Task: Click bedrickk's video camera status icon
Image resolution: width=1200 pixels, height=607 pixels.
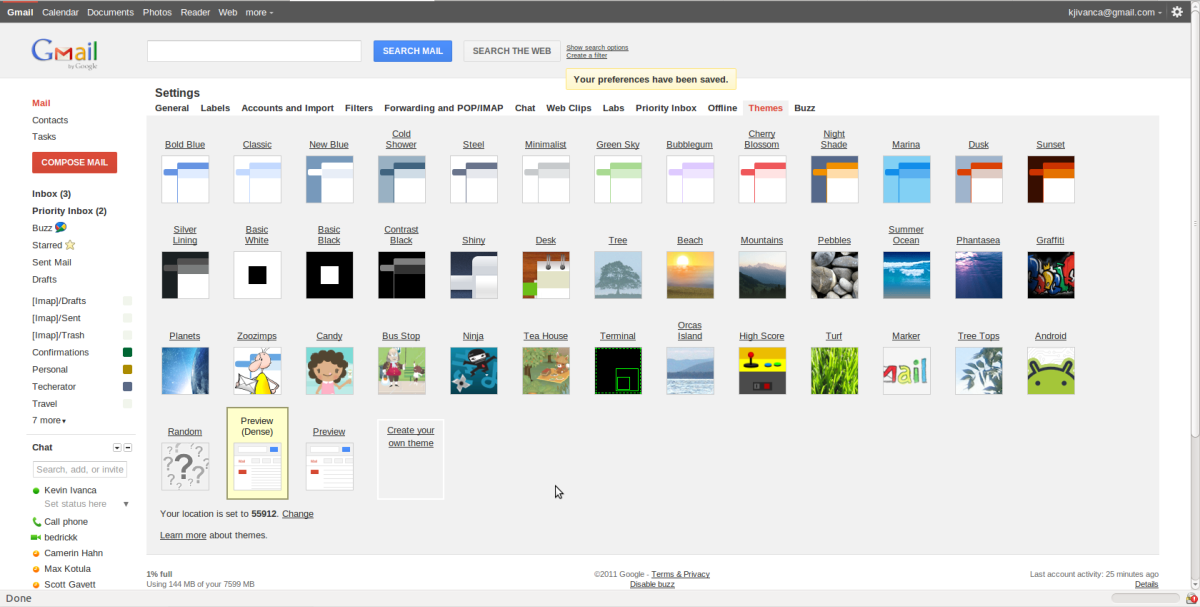Action: pos(37,538)
